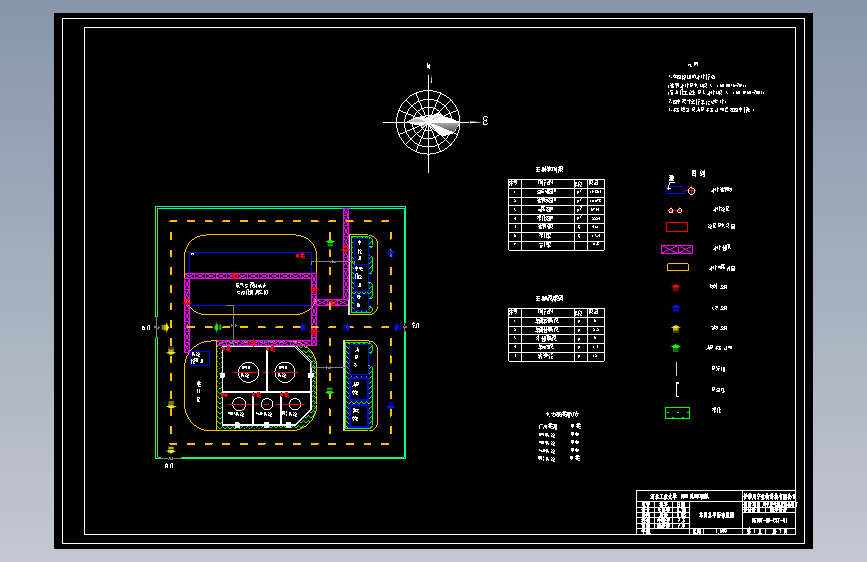867x562 pixels.
Task: Click the small two-column list below the tables
Action: point(560,442)
